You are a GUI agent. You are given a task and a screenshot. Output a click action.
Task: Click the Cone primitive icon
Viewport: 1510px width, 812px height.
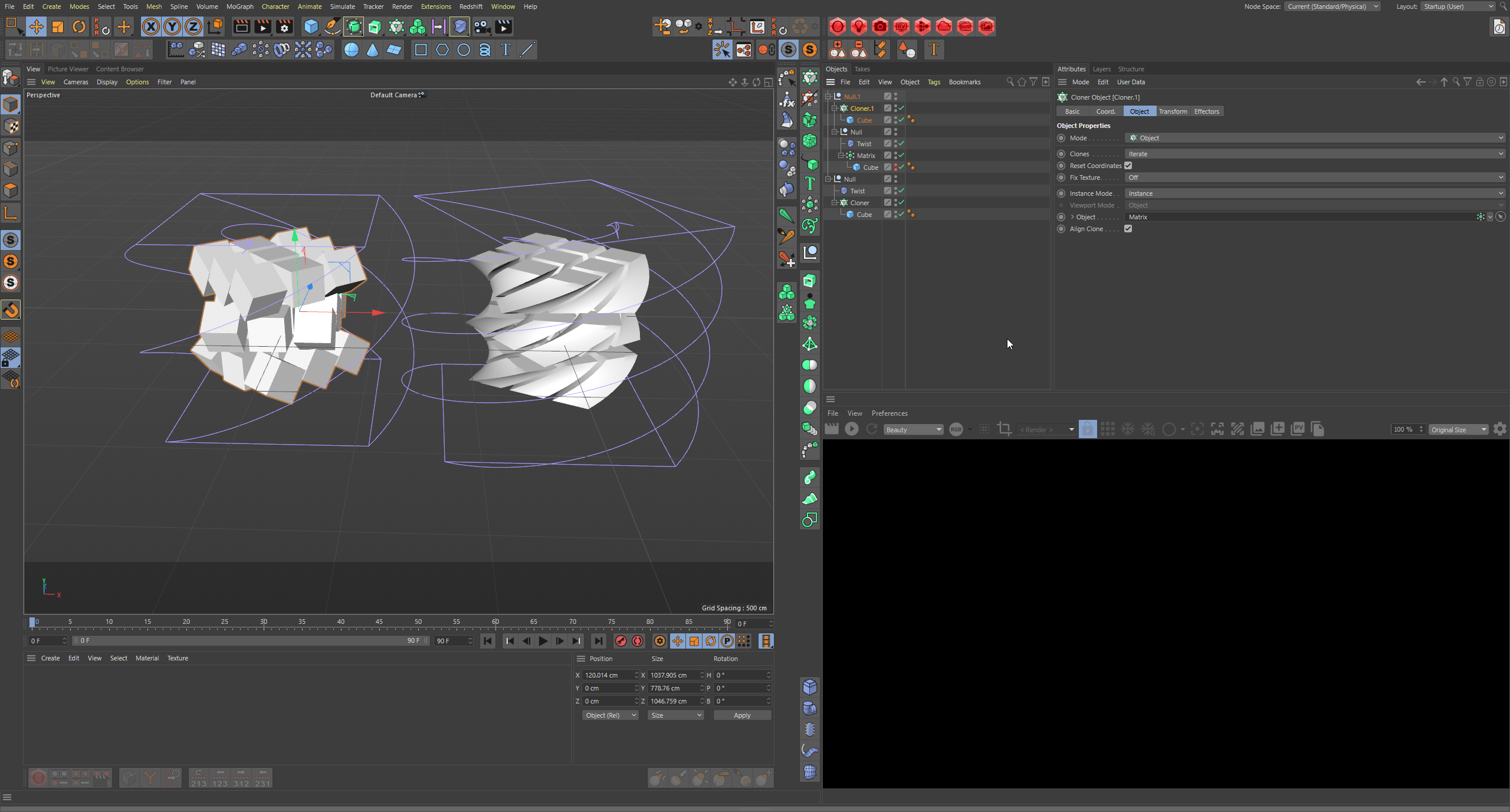(373, 50)
